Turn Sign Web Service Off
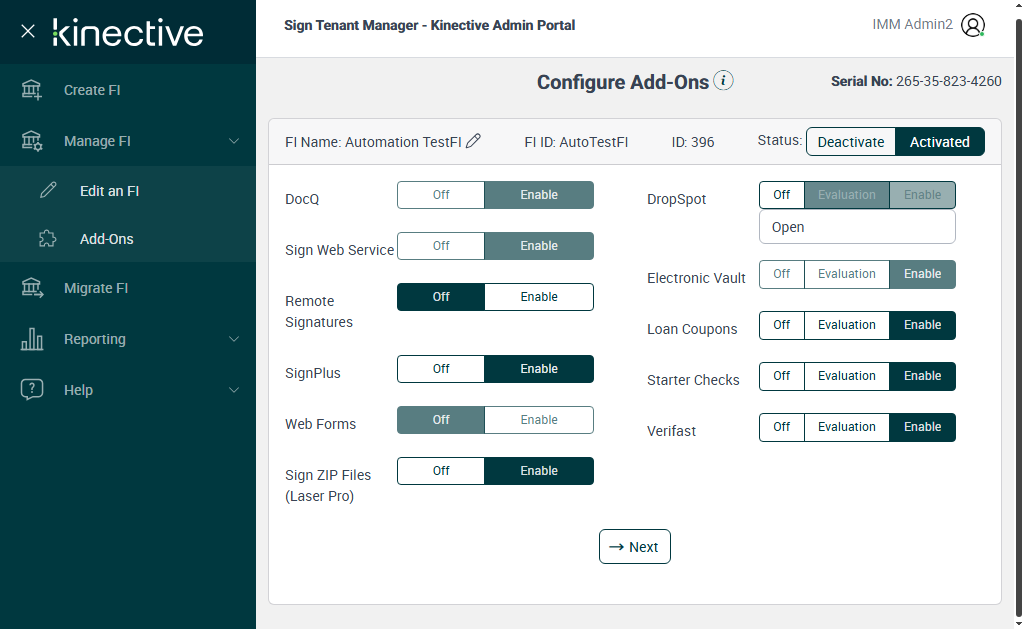Screen dimensions: 1024x629 click(x=441, y=246)
